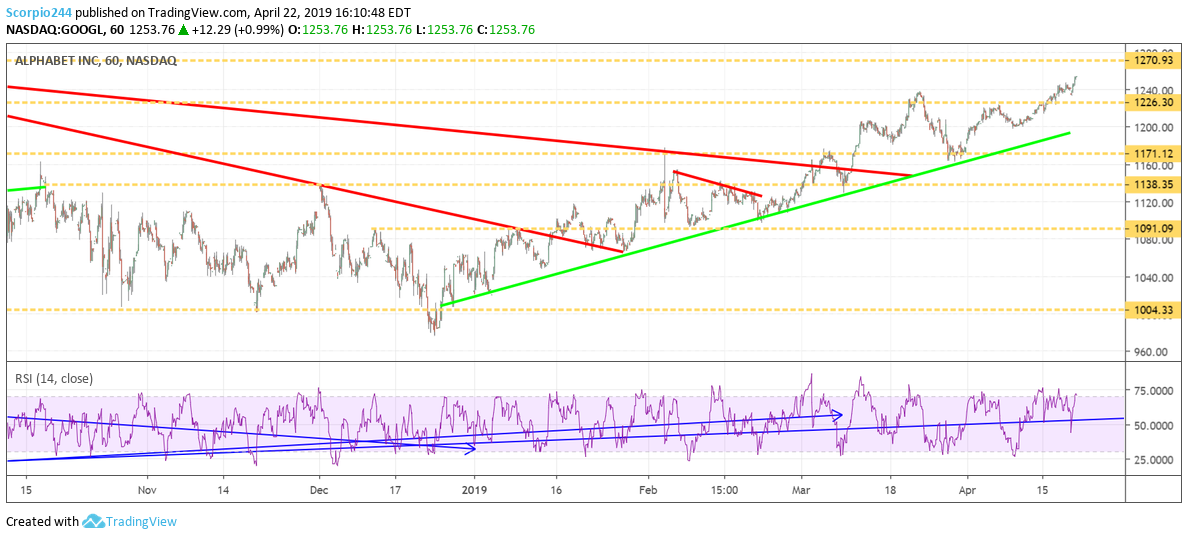
Task: Click the Scorpio244 author name
Action: pyautogui.click(x=38, y=11)
